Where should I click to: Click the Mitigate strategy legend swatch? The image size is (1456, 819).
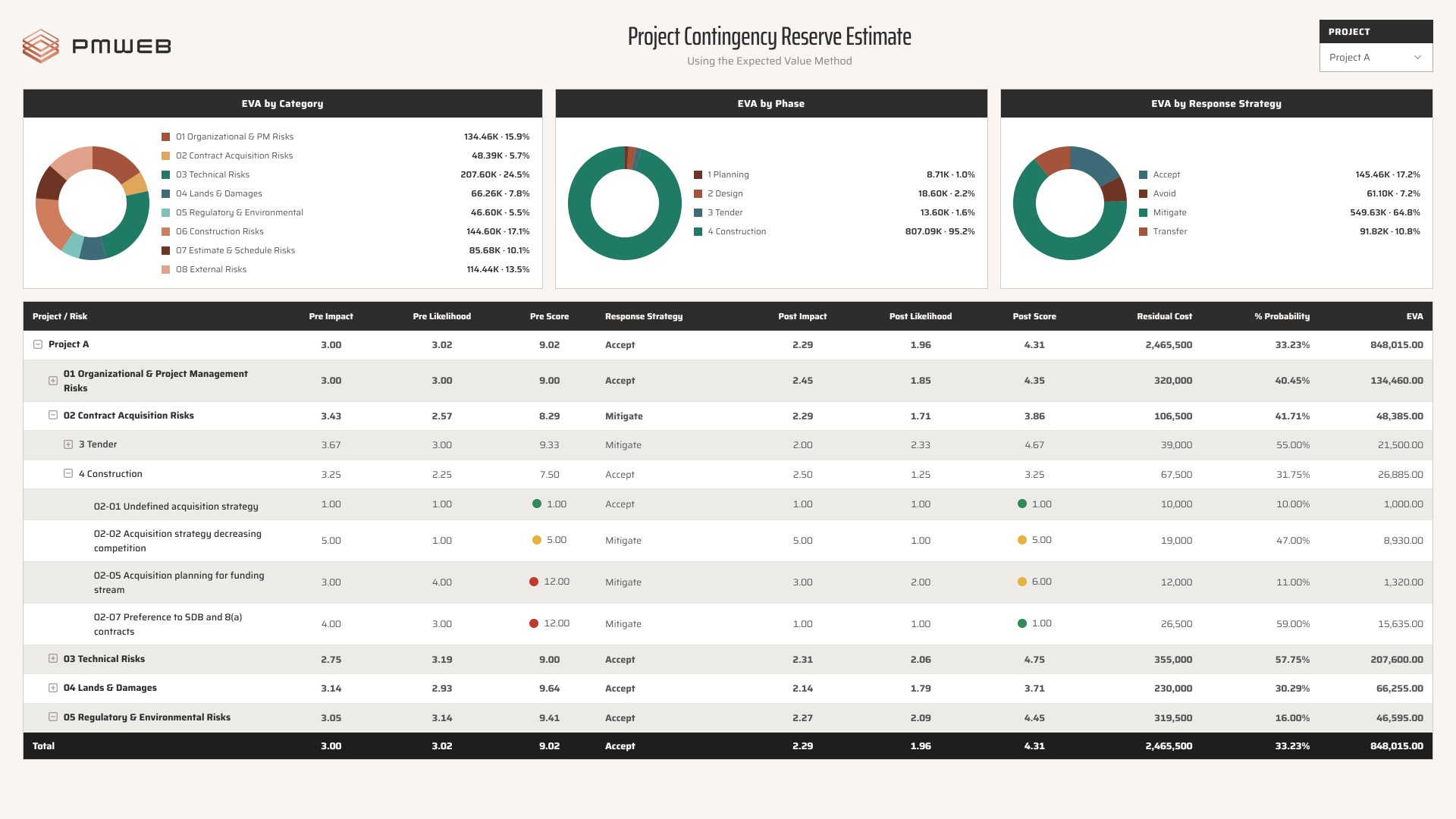click(x=1143, y=213)
